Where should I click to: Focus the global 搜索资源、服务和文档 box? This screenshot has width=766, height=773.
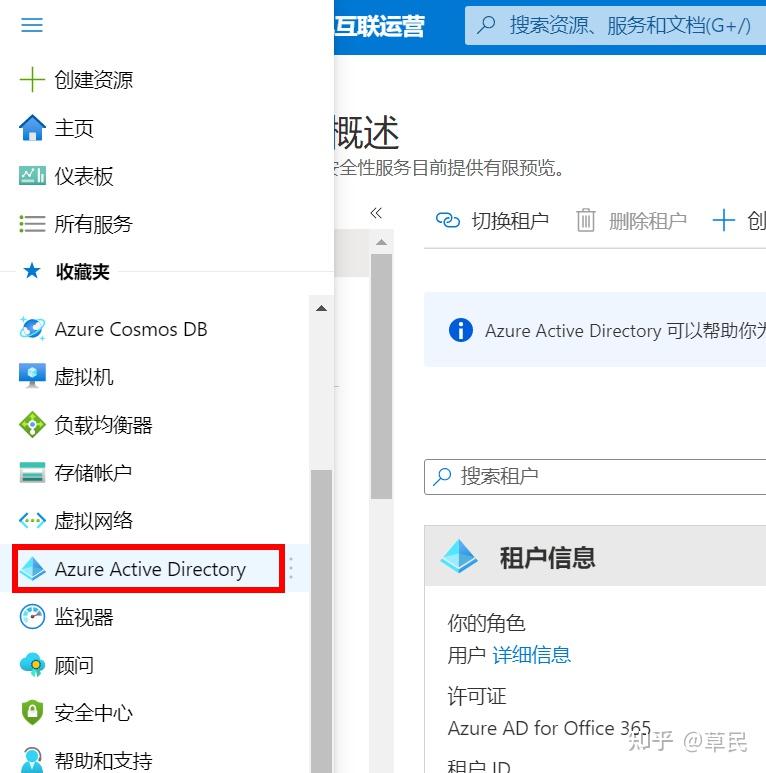coord(615,25)
